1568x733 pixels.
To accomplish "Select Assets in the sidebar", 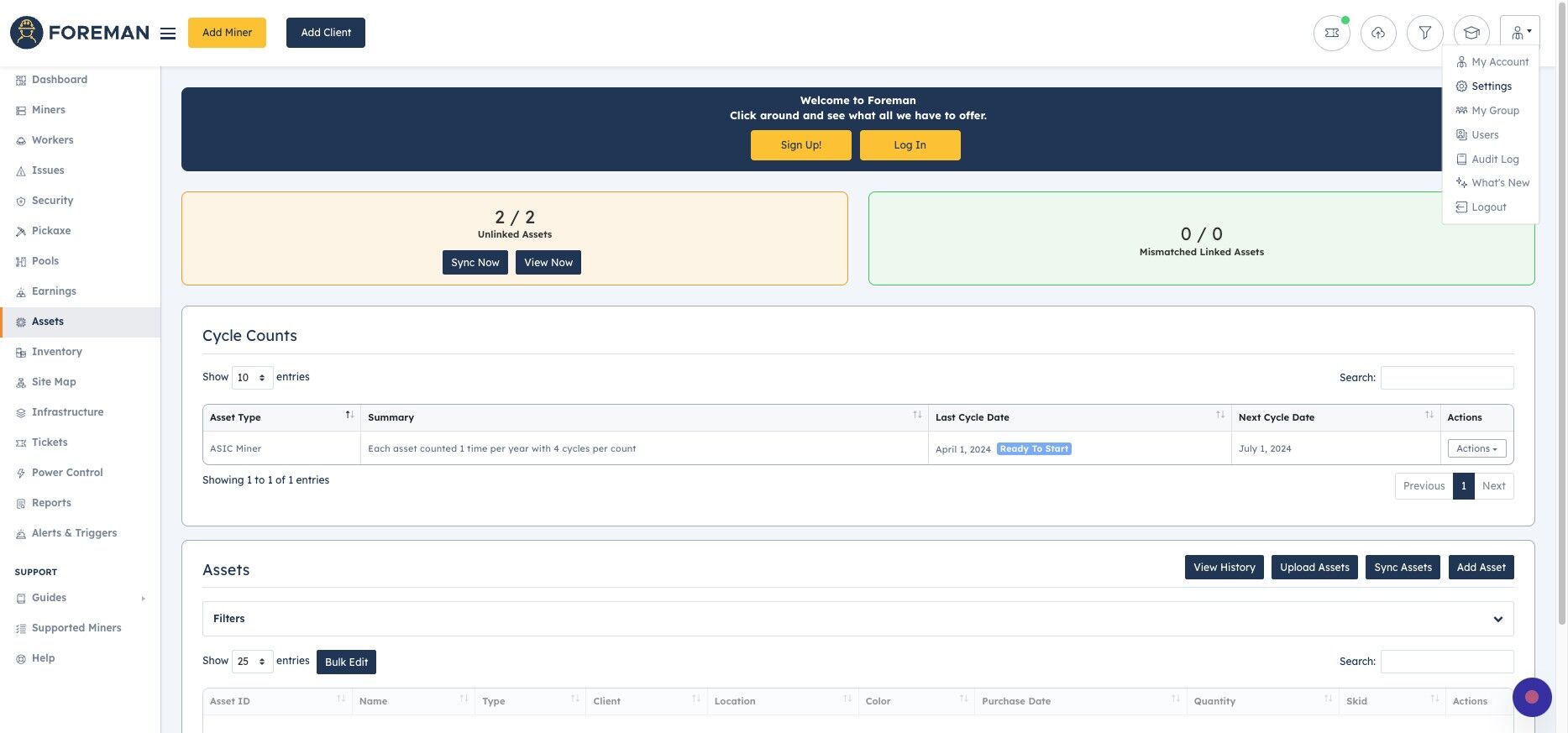I will [80, 322].
